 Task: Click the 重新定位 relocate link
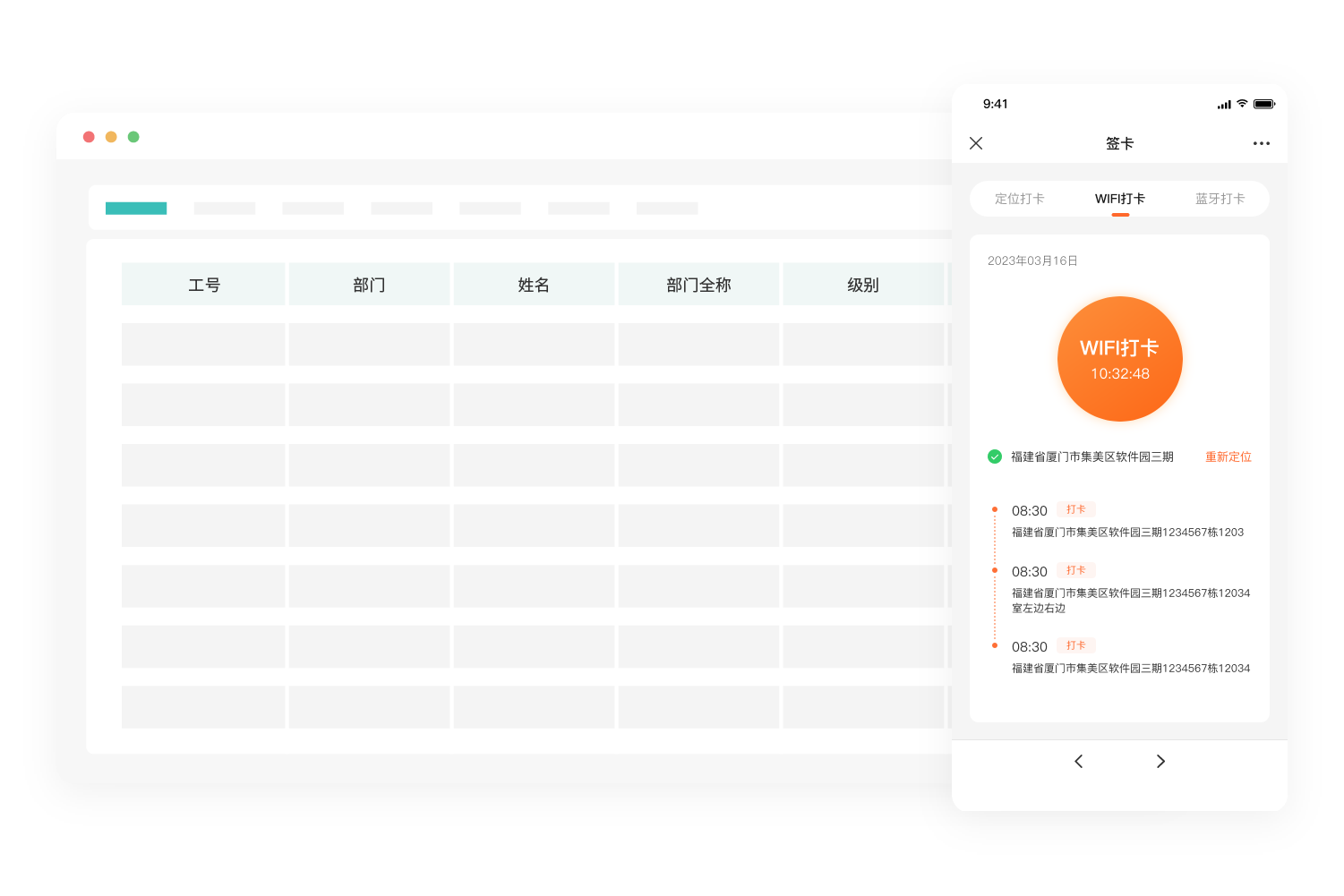pyautogui.click(x=1228, y=457)
